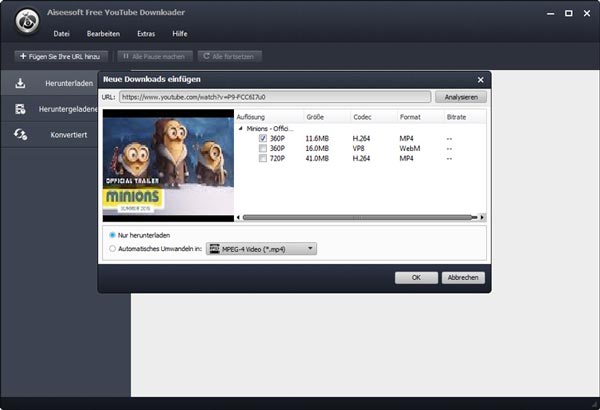Close the Aiseesoft Free YouTube Downloader window
600x410 pixels.
coord(587,13)
